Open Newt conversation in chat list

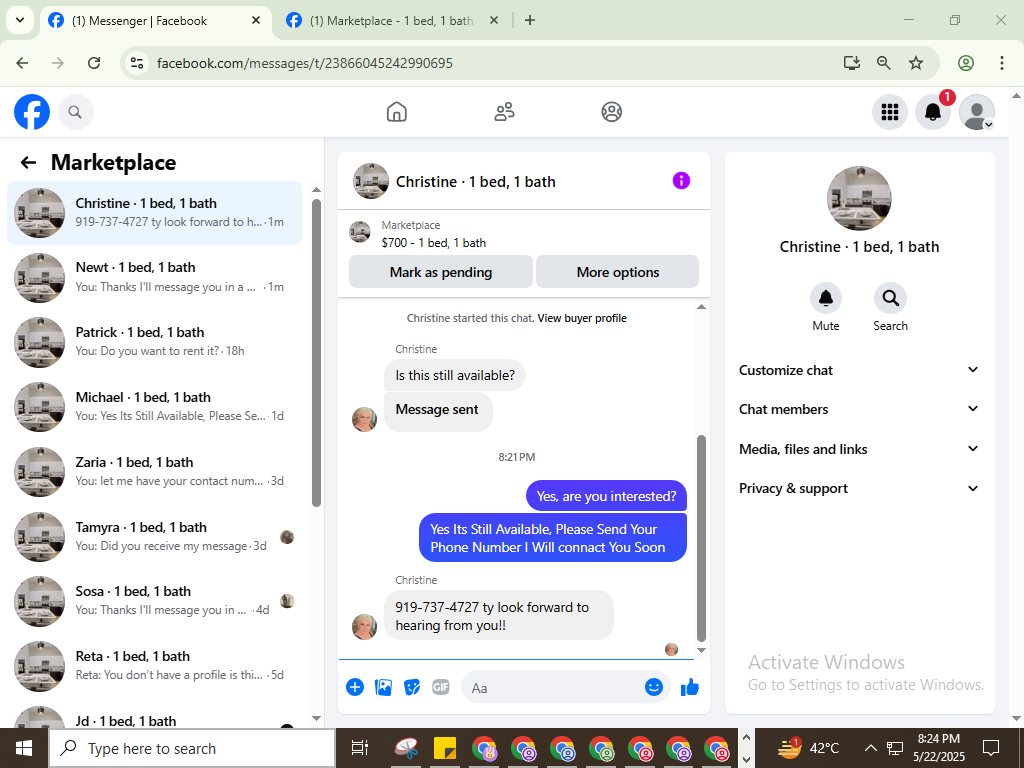(155, 278)
